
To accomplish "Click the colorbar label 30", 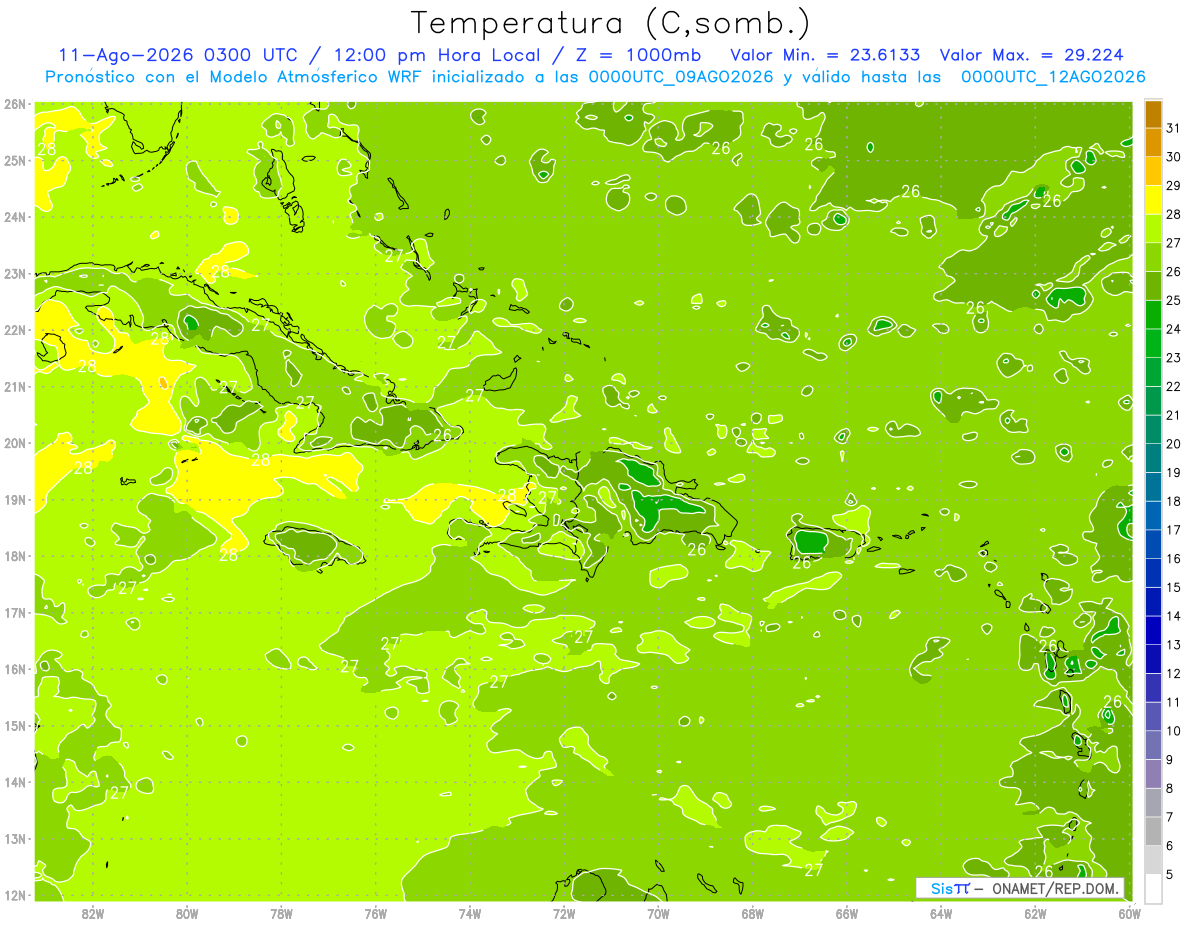I will (1174, 157).
